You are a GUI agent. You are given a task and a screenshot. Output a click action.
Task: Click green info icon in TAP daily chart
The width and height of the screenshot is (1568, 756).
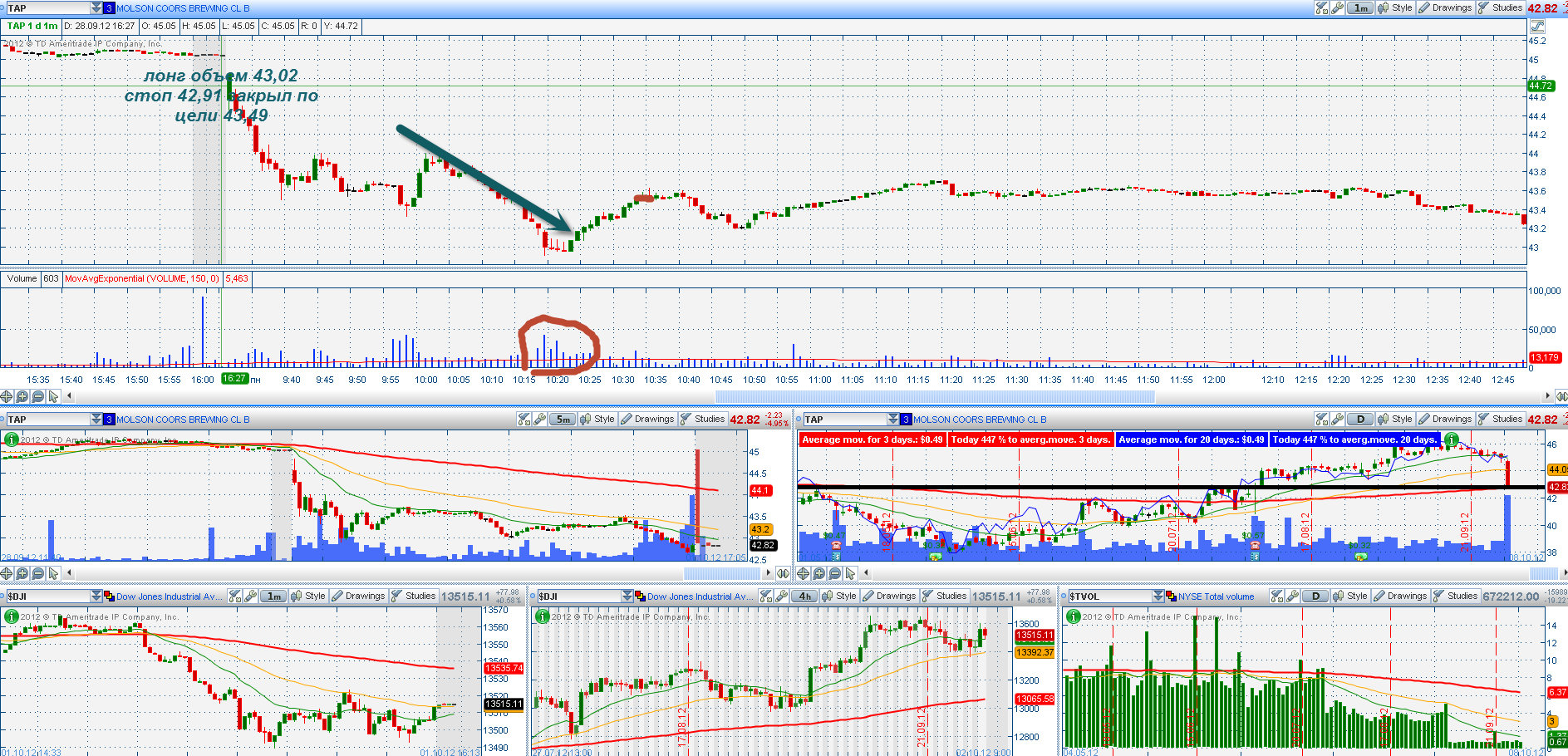pyautogui.click(x=1451, y=439)
